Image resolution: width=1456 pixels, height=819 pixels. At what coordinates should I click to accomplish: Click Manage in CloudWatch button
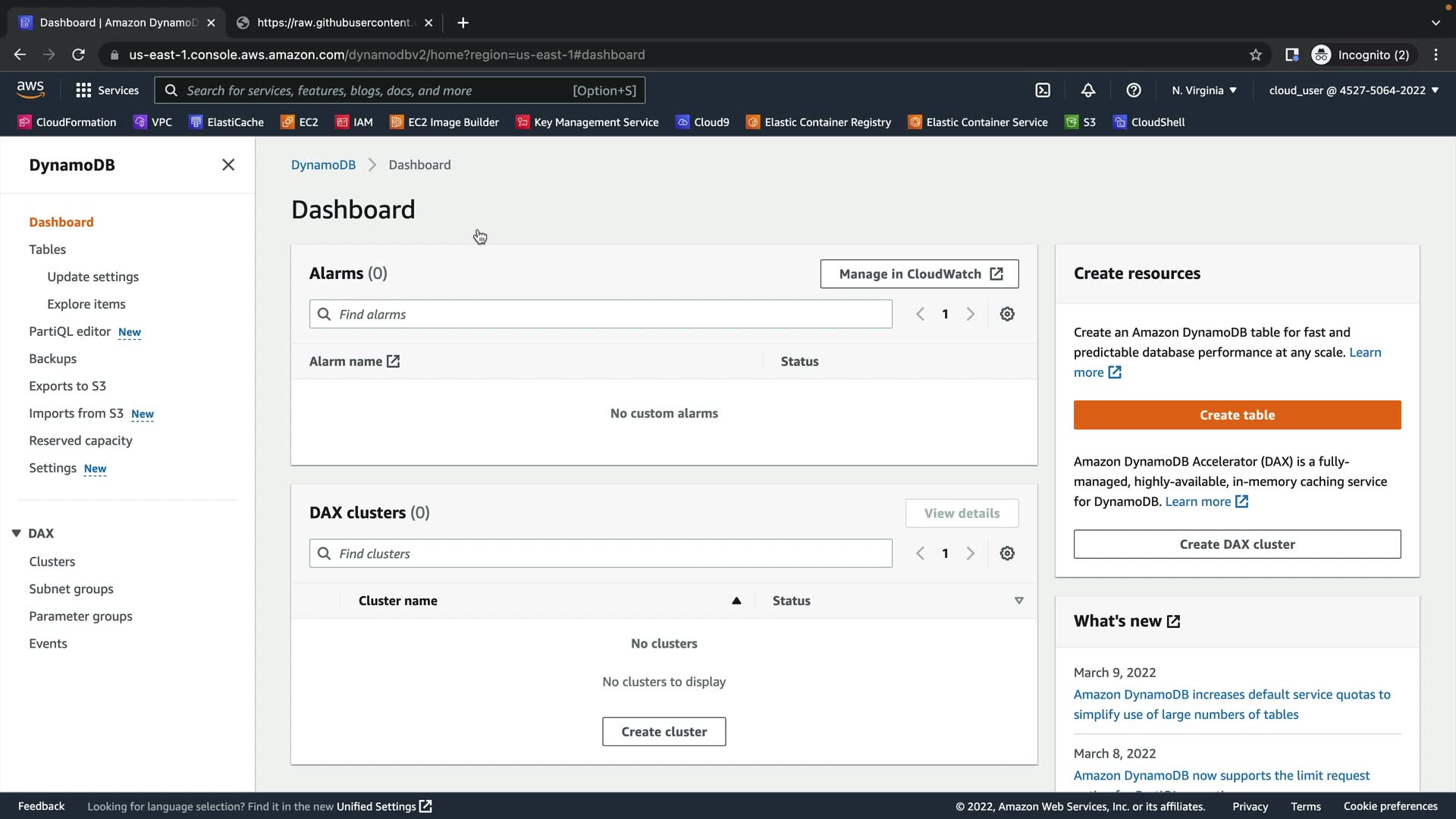919,274
